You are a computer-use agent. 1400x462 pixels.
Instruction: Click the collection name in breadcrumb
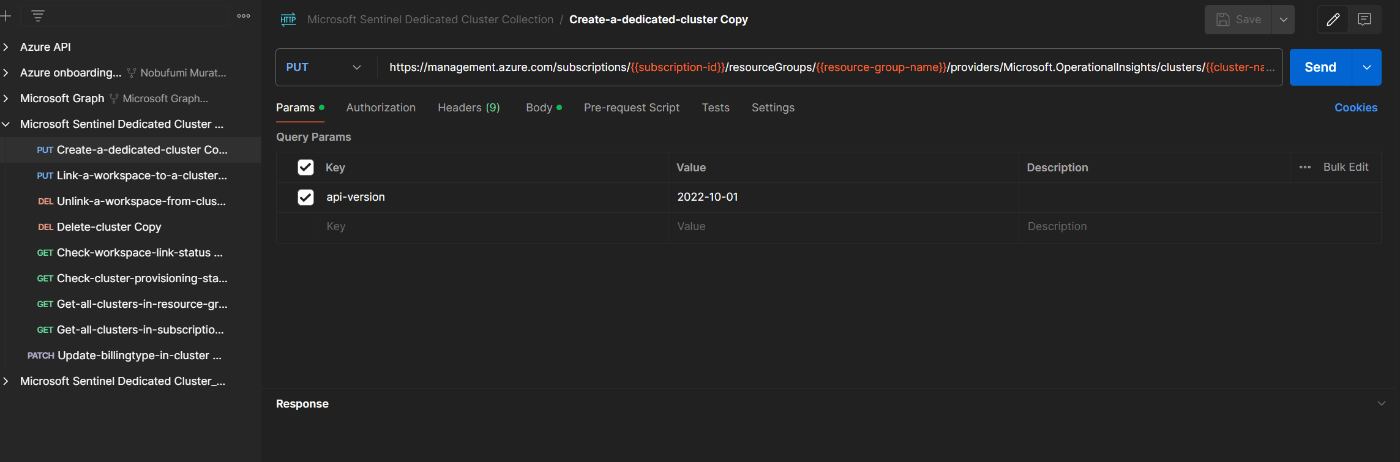430,19
